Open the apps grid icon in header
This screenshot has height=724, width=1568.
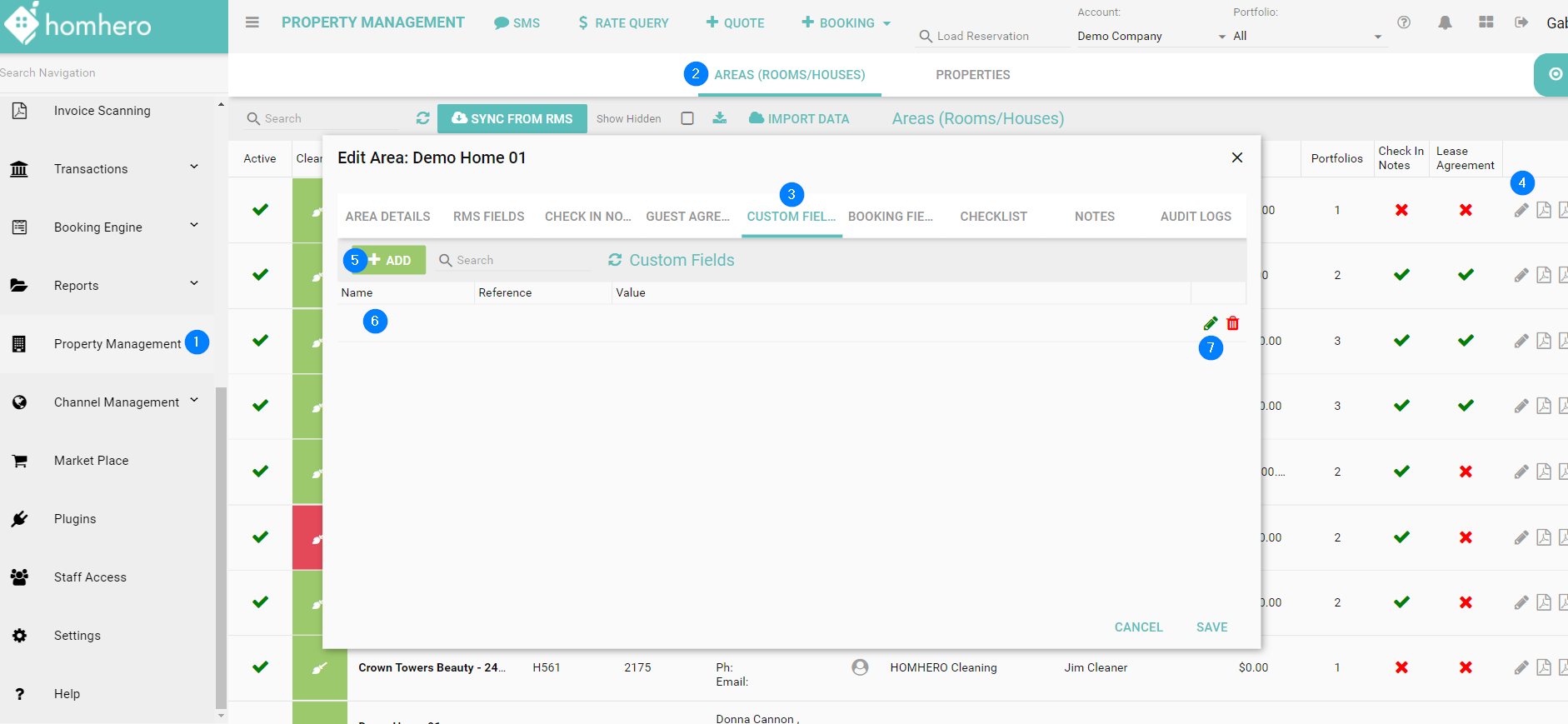click(x=1486, y=22)
